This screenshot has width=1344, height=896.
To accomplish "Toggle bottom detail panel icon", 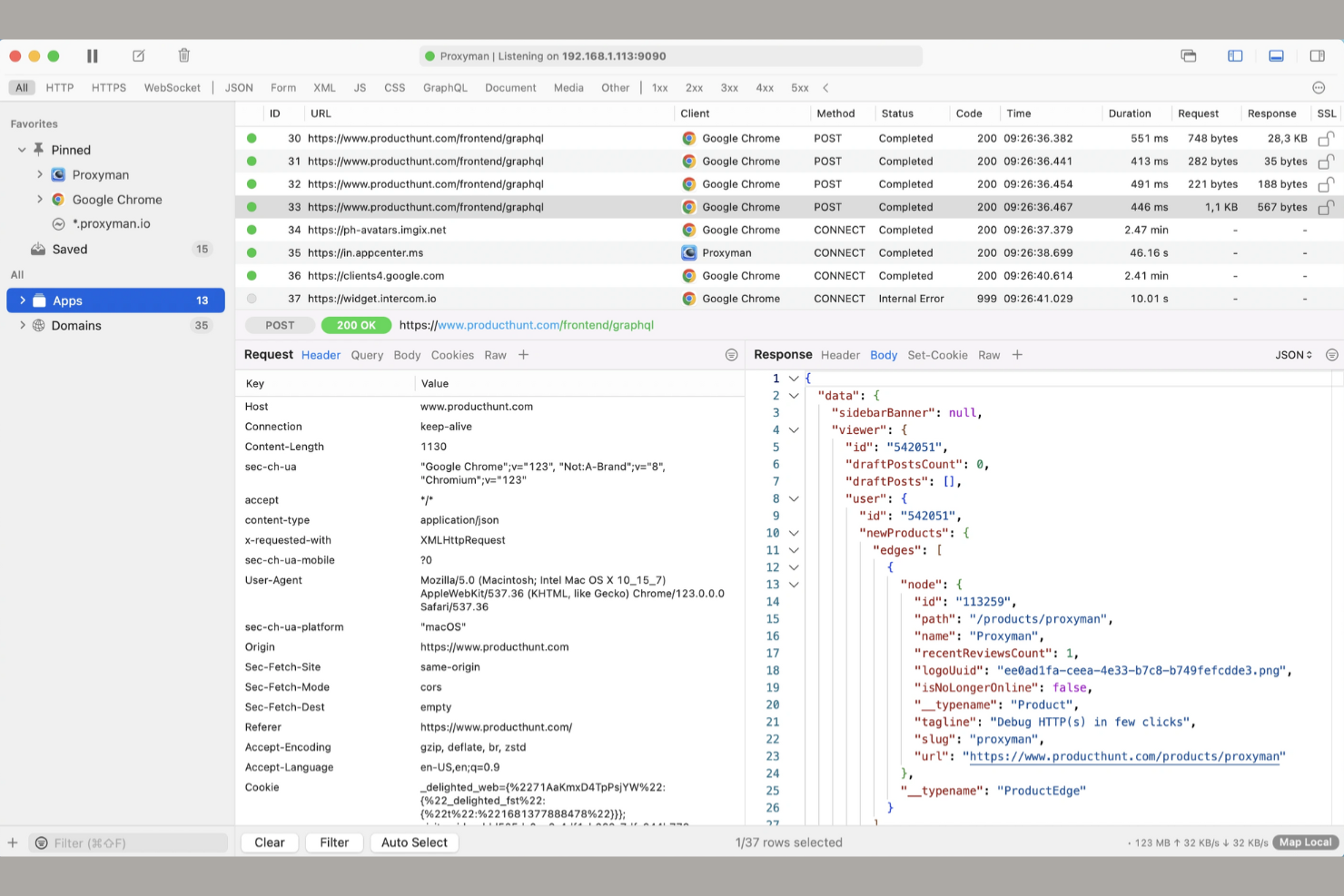I will pyautogui.click(x=1276, y=56).
